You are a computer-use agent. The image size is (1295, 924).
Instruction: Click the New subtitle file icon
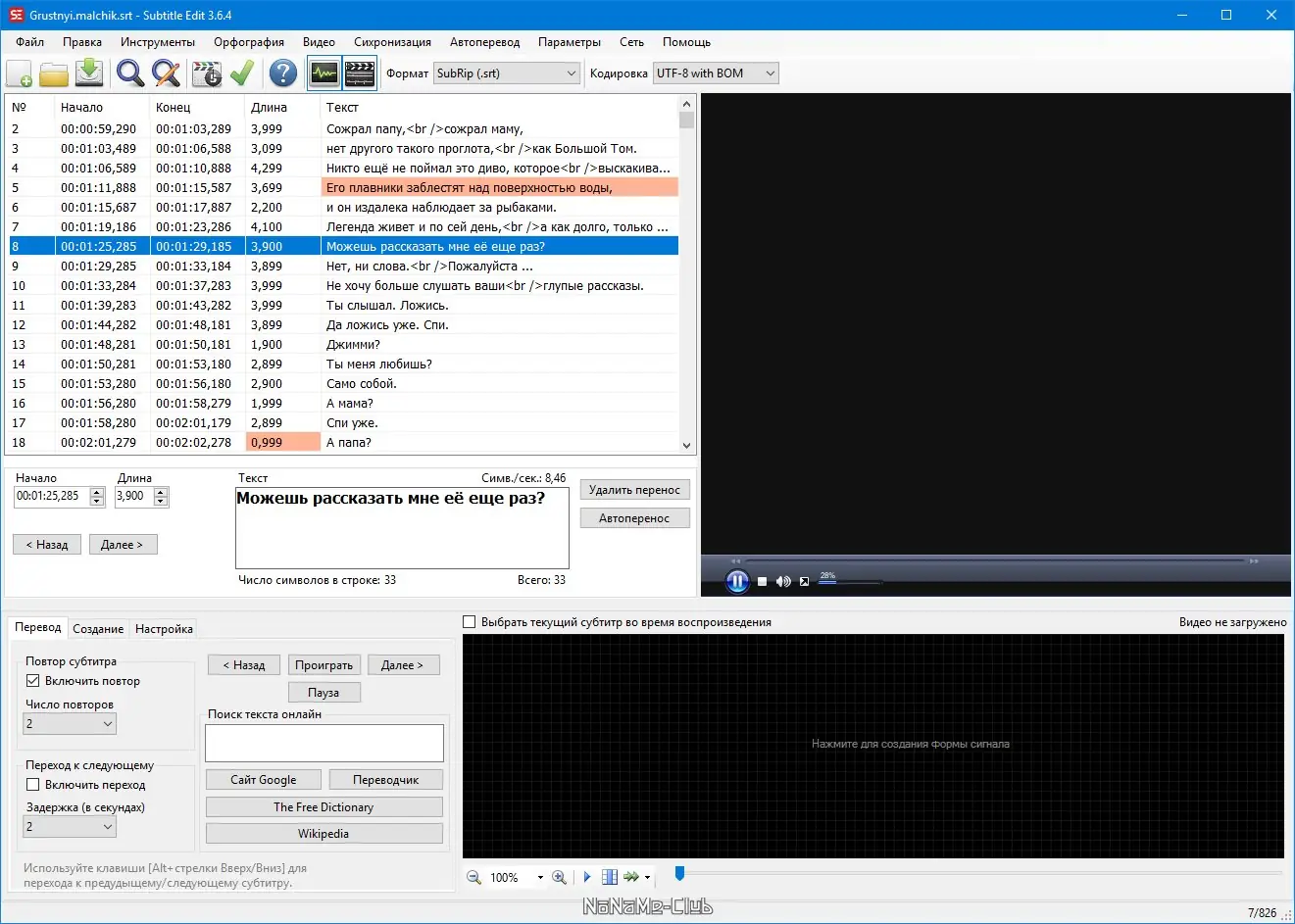20,73
